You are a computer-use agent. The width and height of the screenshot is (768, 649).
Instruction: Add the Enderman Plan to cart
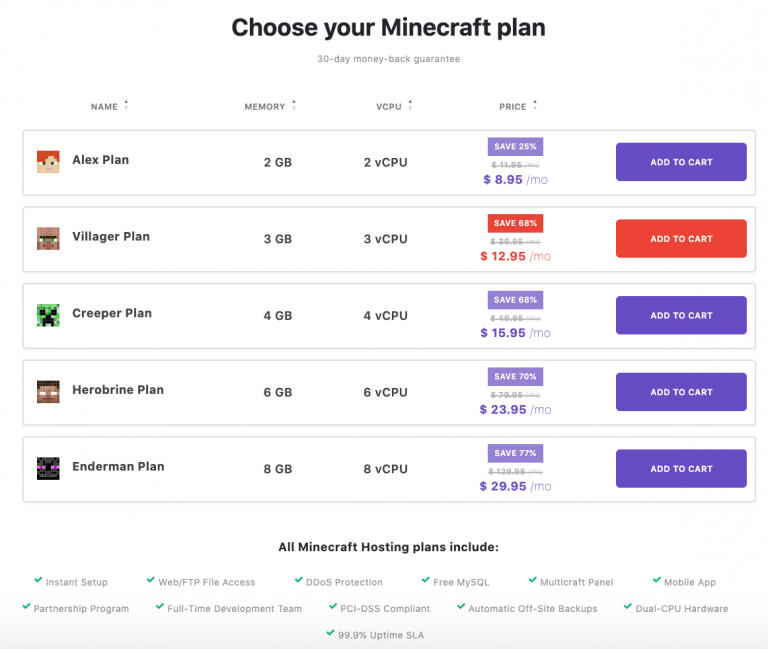click(681, 468)
